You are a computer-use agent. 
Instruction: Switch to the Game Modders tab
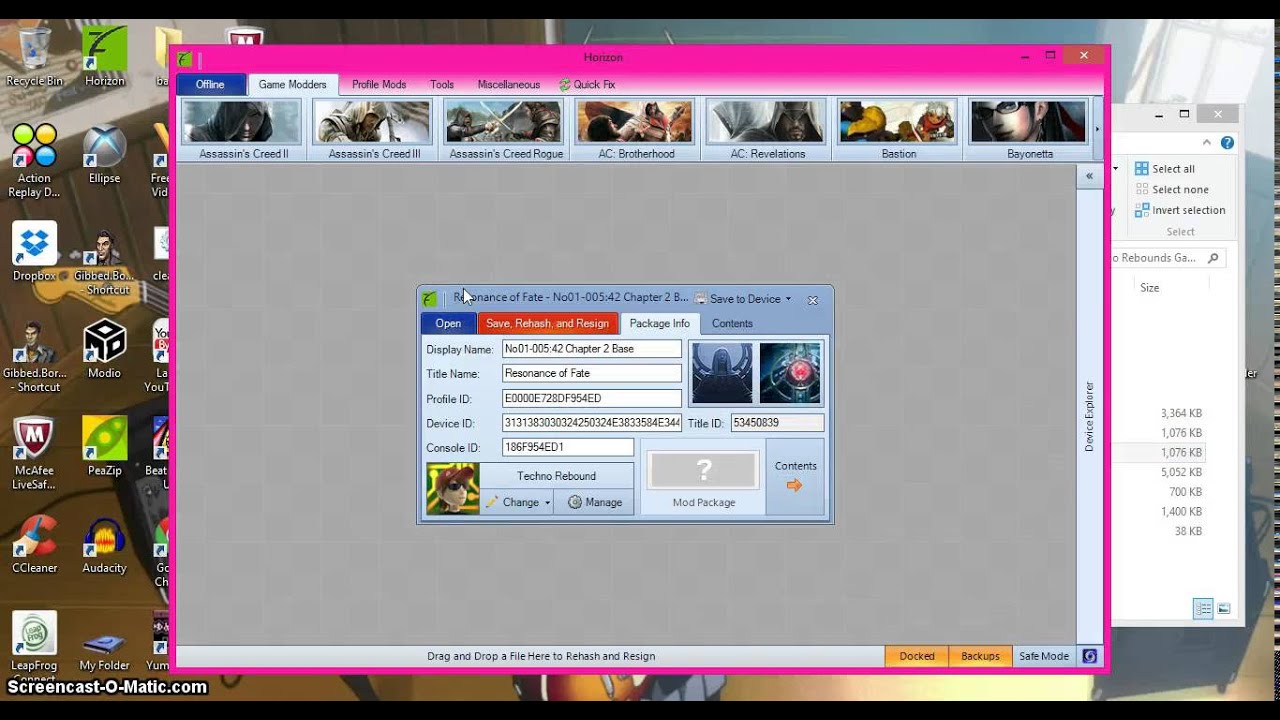click(293, 85)
